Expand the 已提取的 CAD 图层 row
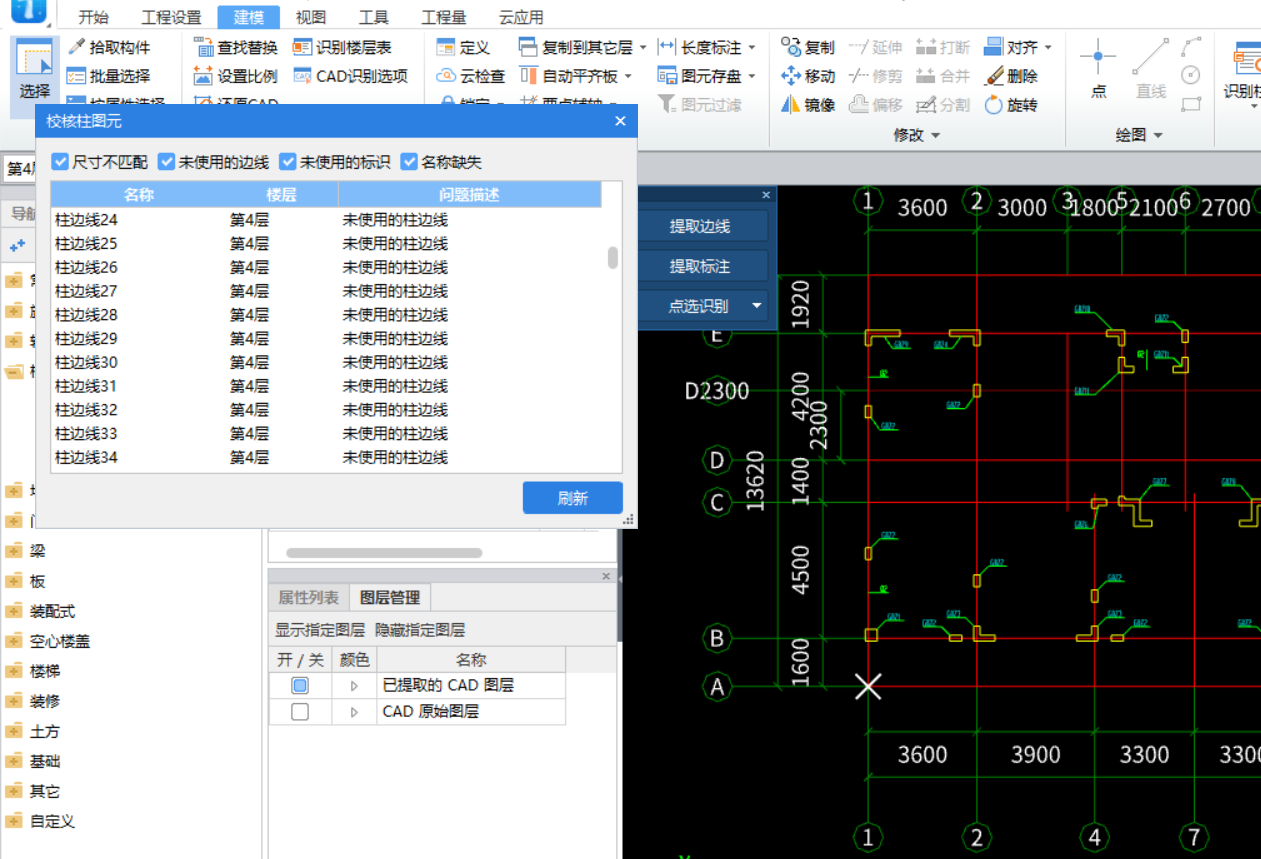This screenshot has height=859, width=1261. [354, 686]
